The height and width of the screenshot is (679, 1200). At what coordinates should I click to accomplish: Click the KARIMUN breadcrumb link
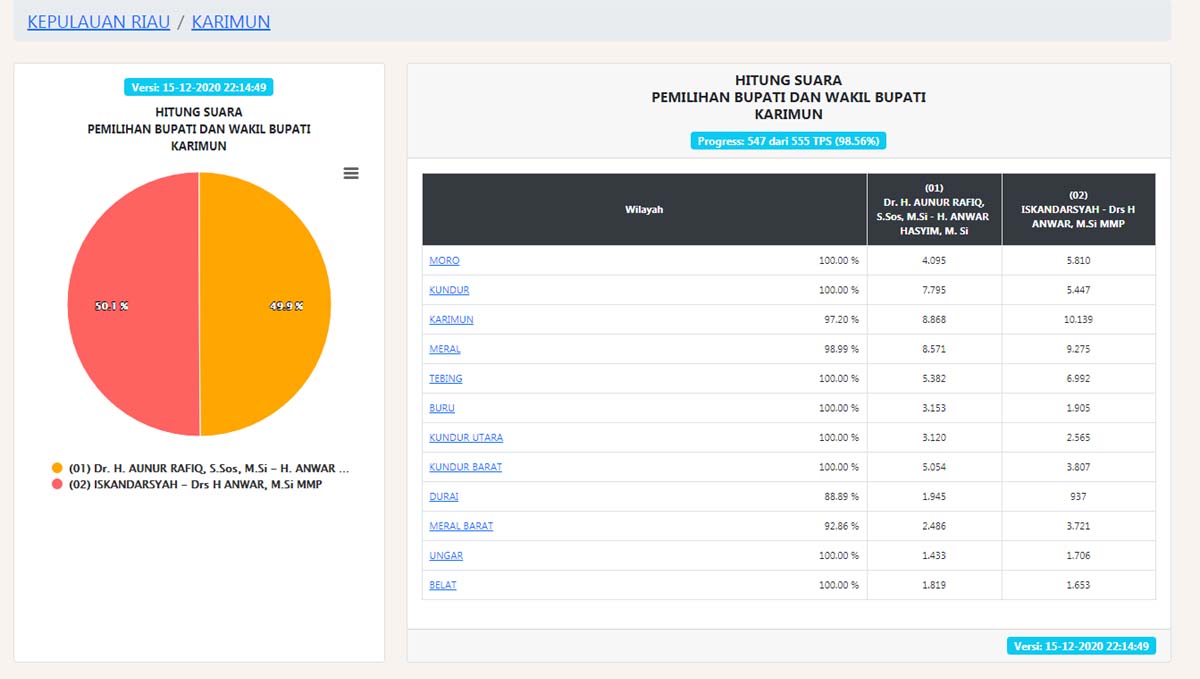click(x=230, y=21)
